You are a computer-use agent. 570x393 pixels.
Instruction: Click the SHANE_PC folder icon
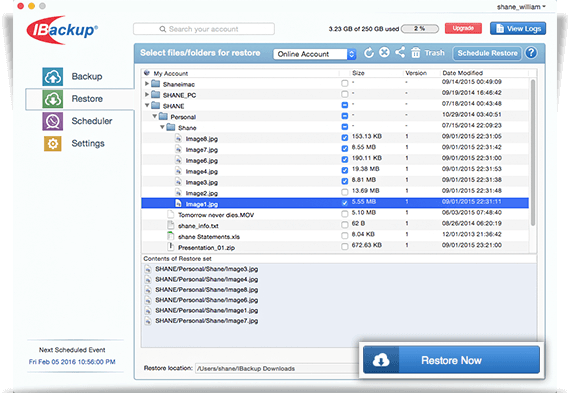coord(156,95)
